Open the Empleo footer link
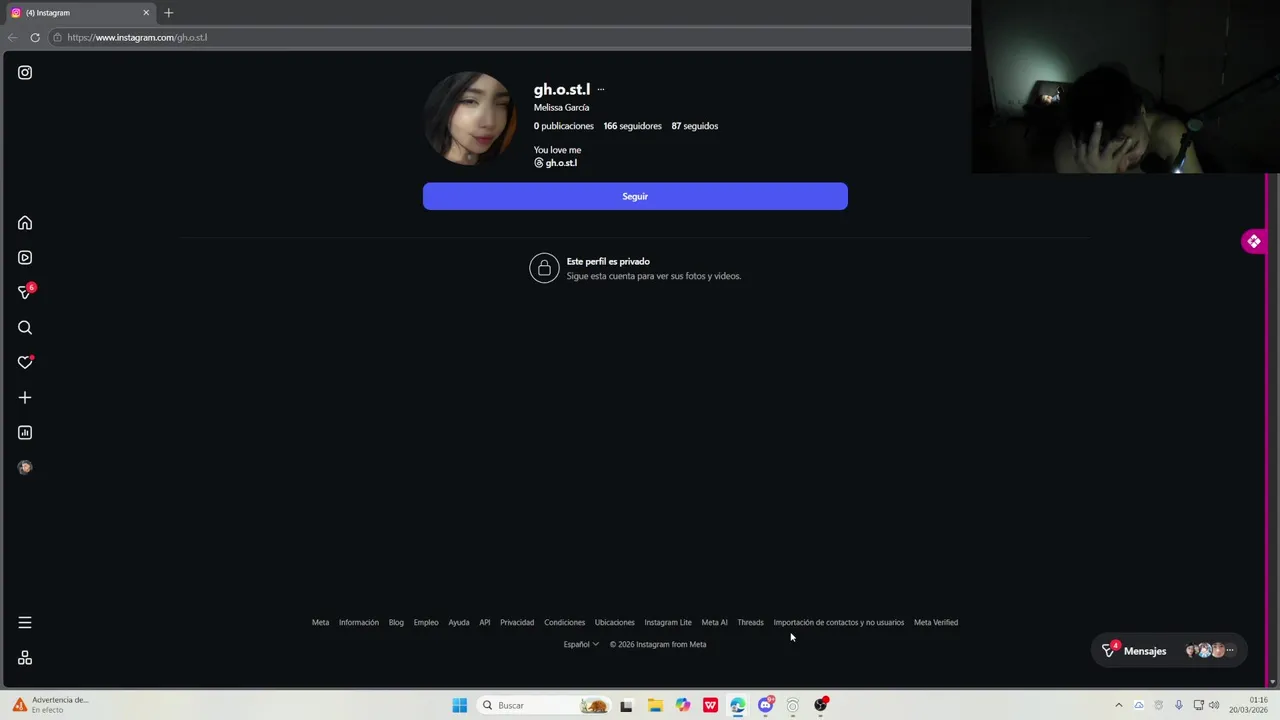 click(x=426, y=622)
